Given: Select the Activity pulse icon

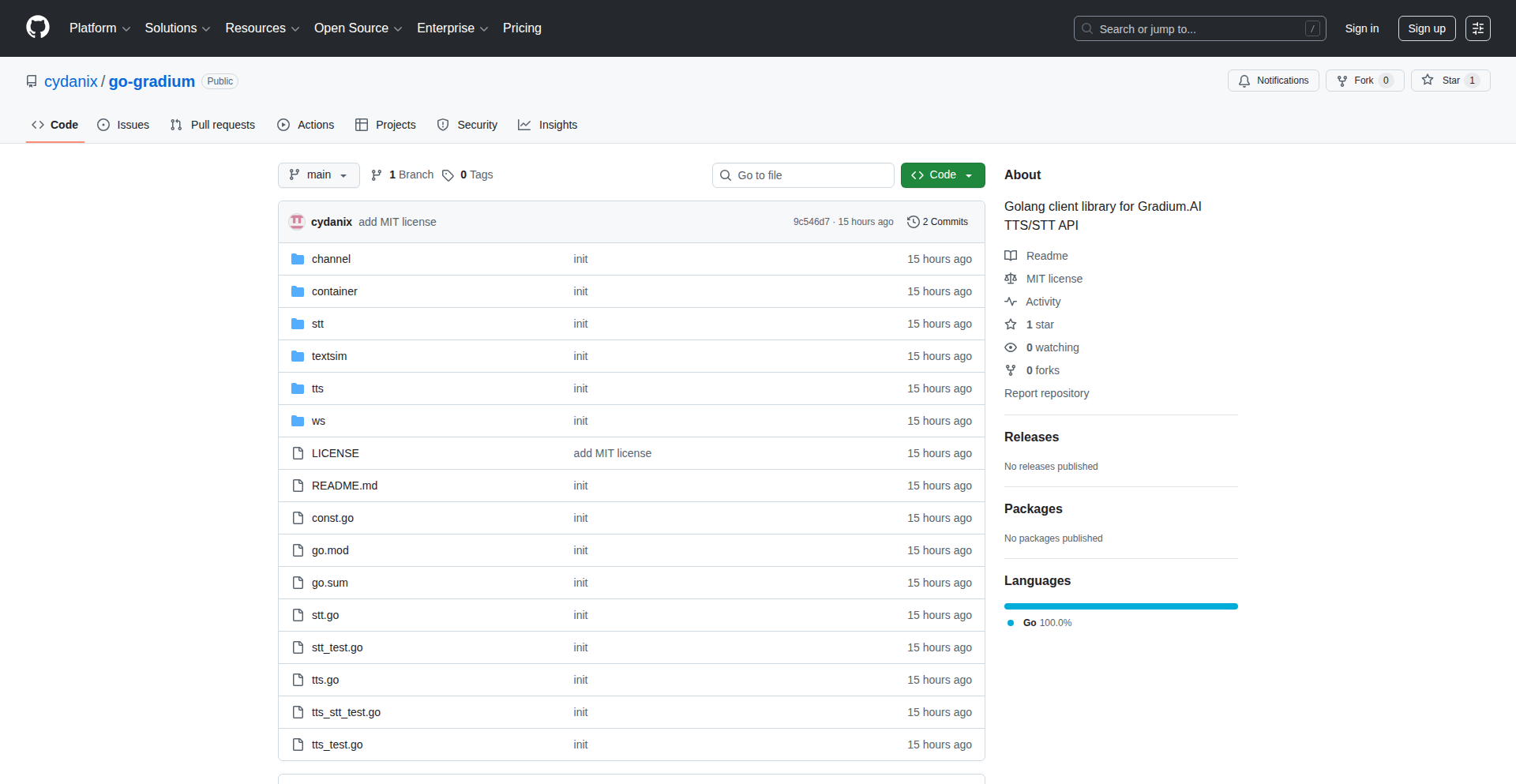Looking at the screenshot, I should (x=1011, y=302).
